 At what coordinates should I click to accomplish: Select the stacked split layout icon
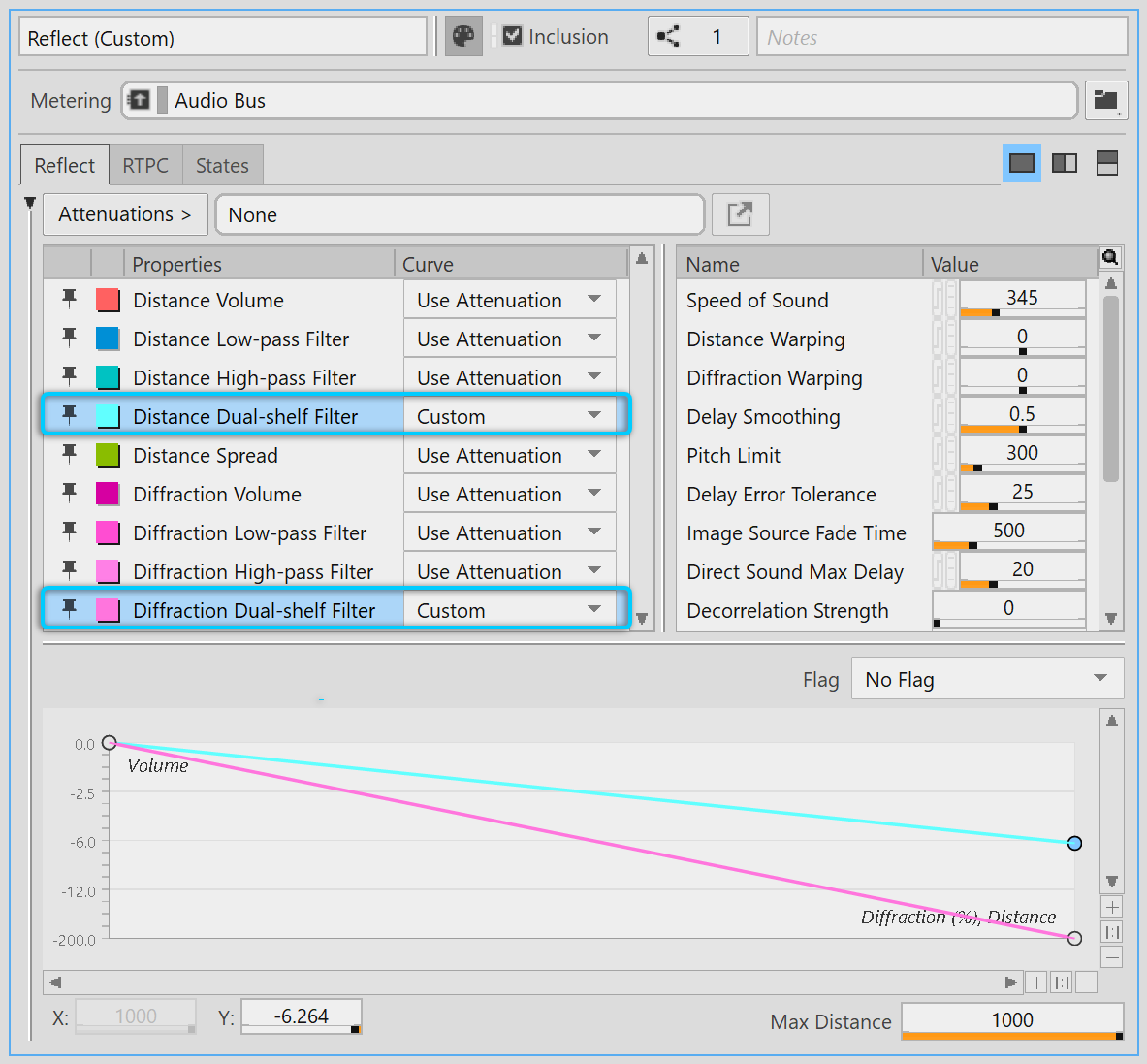(1107, 163)
